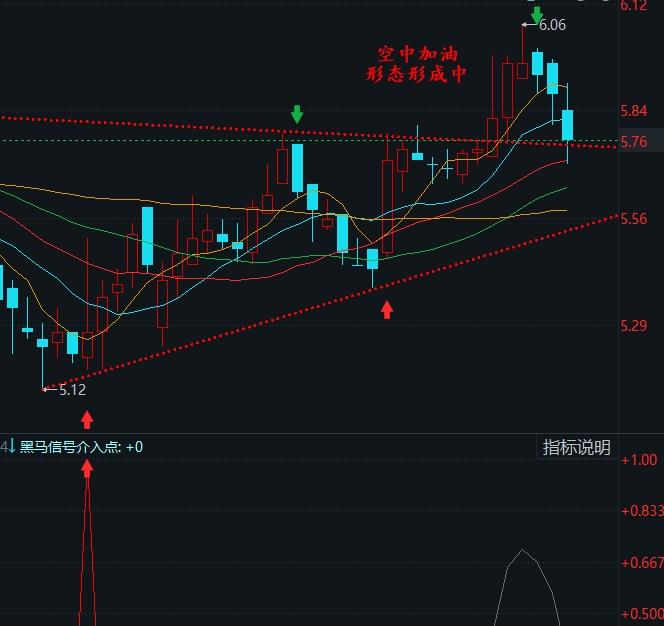This screenshot has height=626, width=664.
Task: Select the 6.06 high price label
Action: click(552, 25)
